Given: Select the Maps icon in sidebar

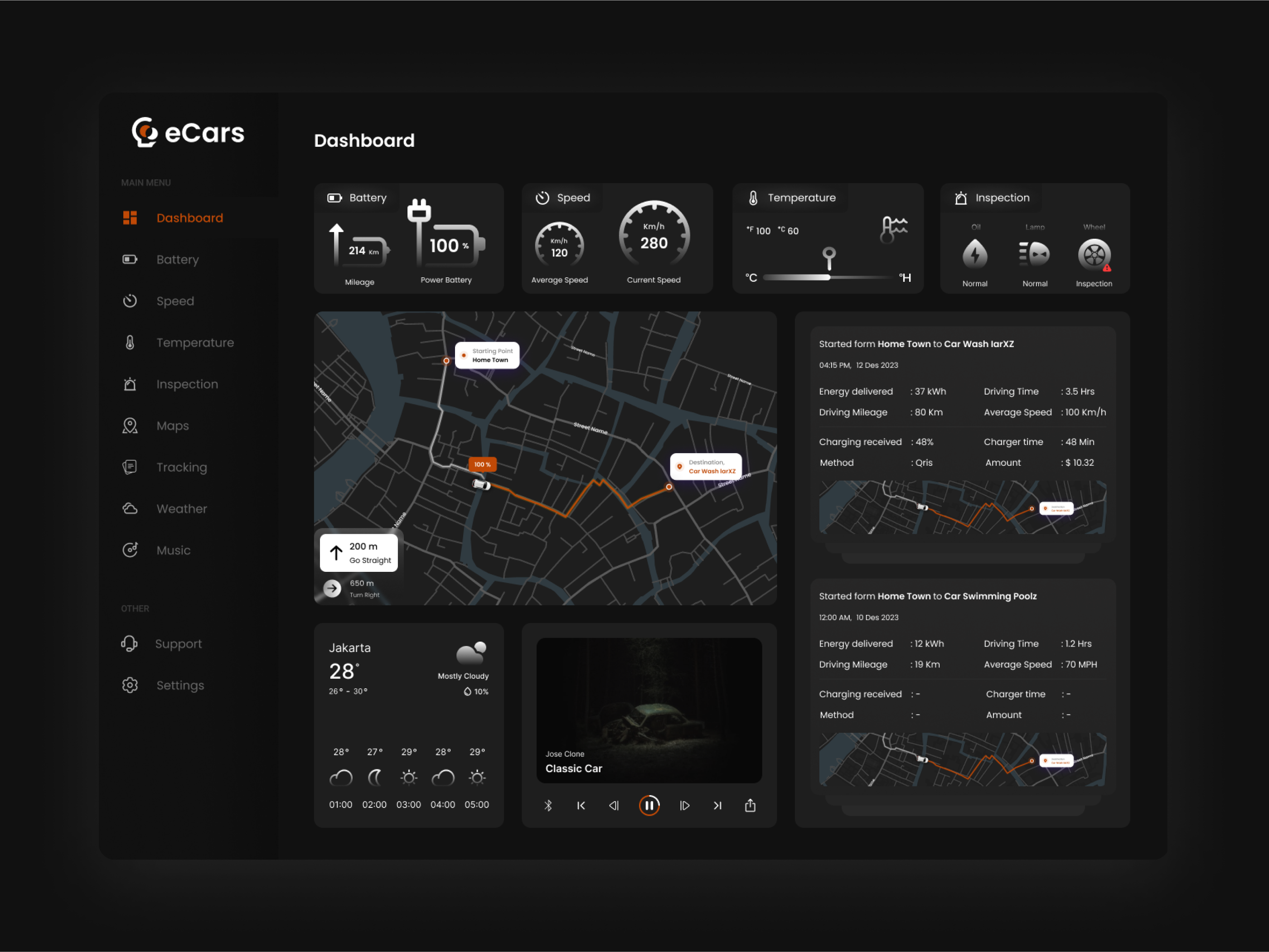Looking at the screenshot, I should pyautogui.click(x=130, y=425).
